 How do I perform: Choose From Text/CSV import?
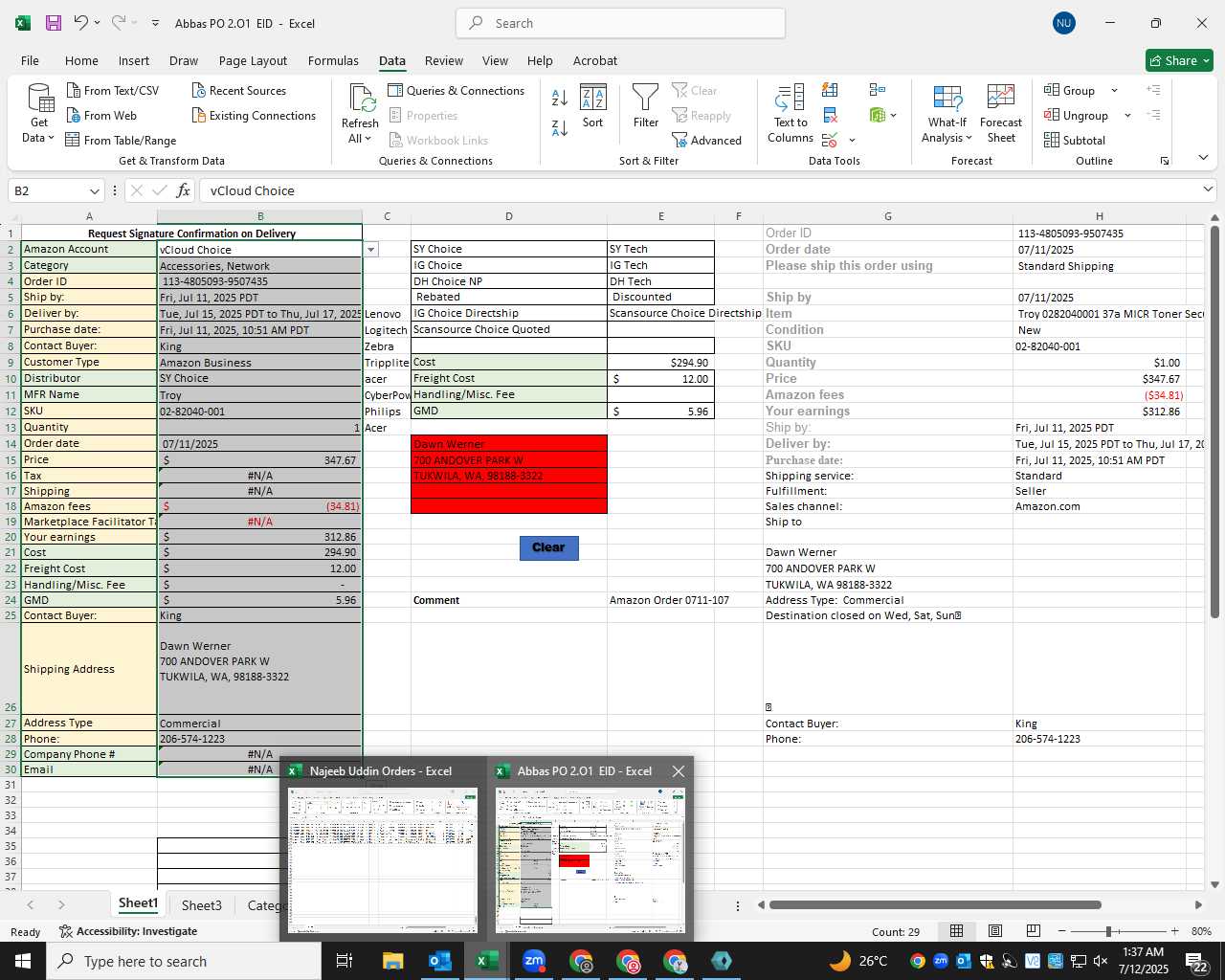[113, 90]
